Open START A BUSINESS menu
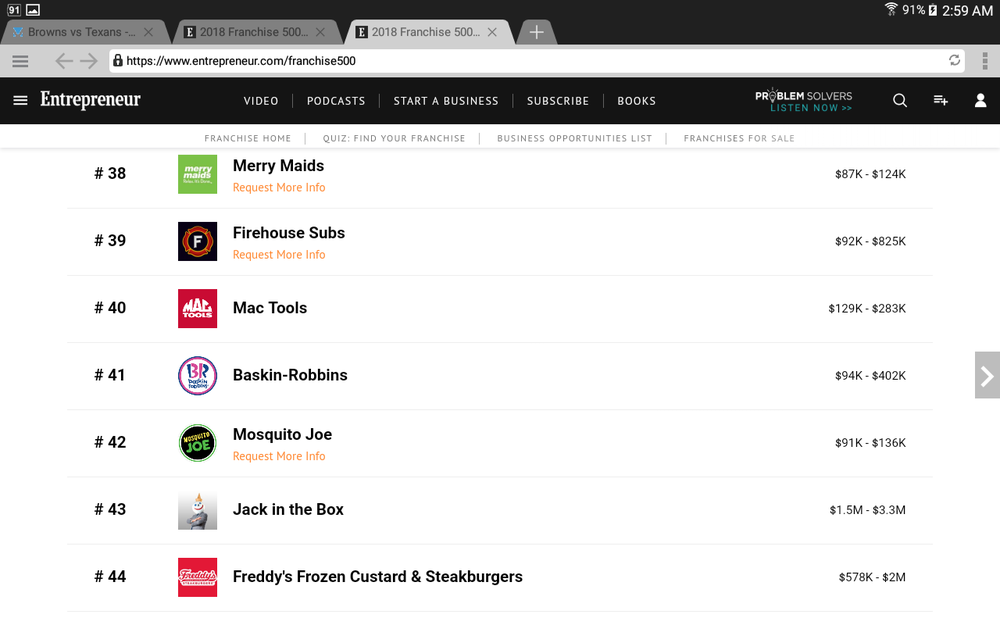This screenshot has height=625, width=1000. click(446, 101)
